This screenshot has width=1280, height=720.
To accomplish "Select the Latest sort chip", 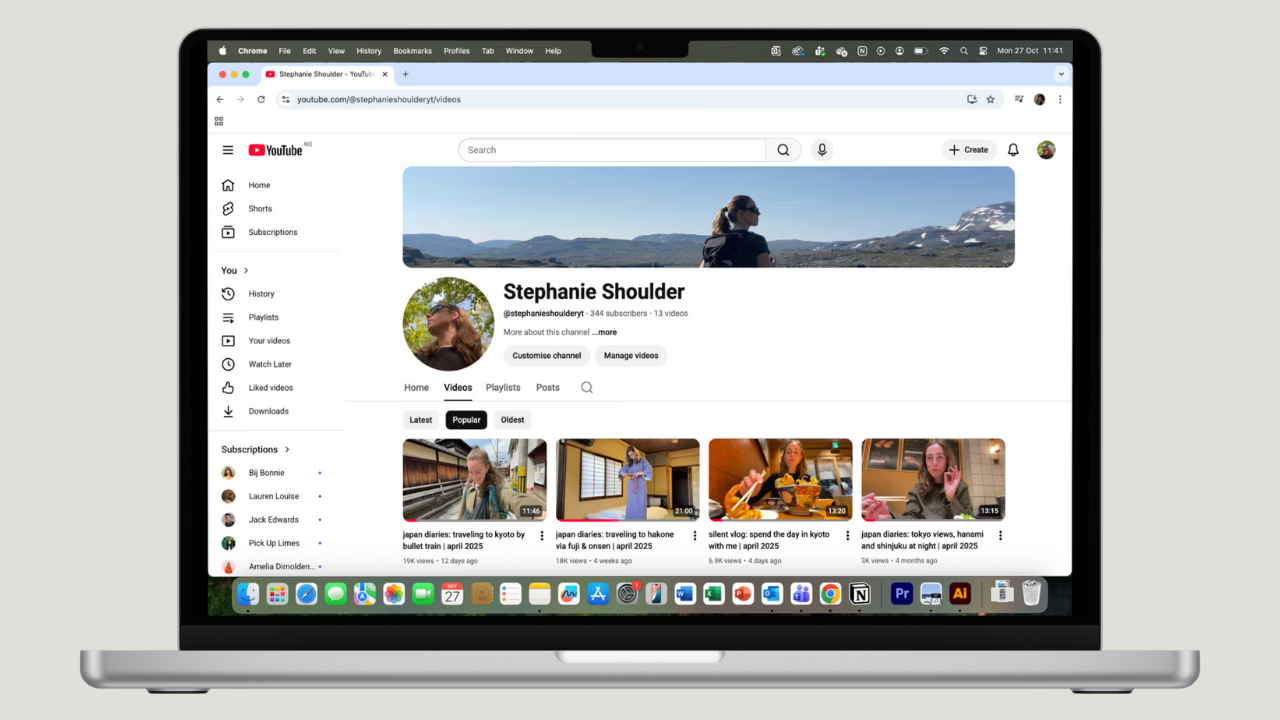I will click(x=421, y=420).
